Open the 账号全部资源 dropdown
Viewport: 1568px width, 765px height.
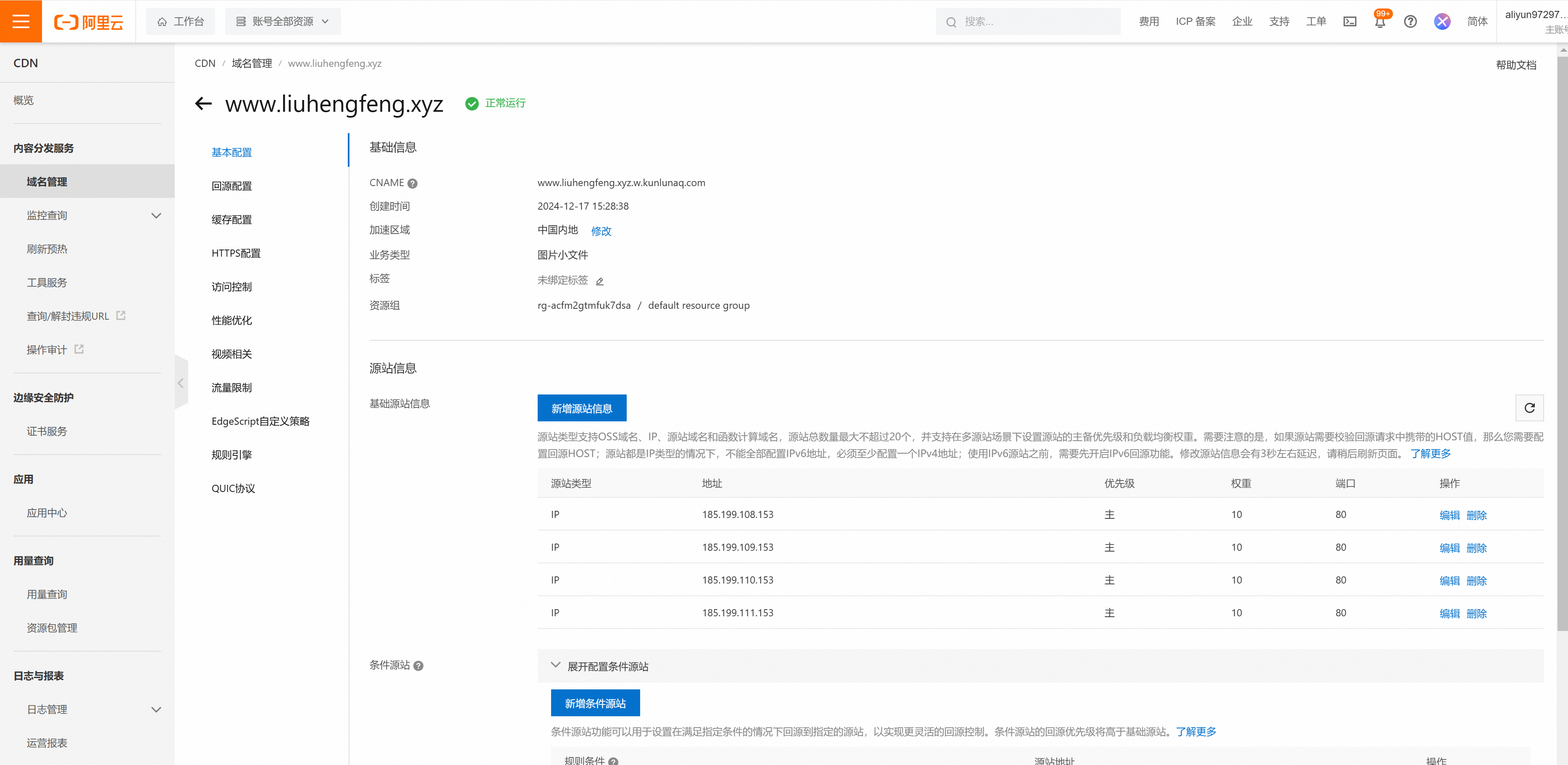(x=283, y=22)
